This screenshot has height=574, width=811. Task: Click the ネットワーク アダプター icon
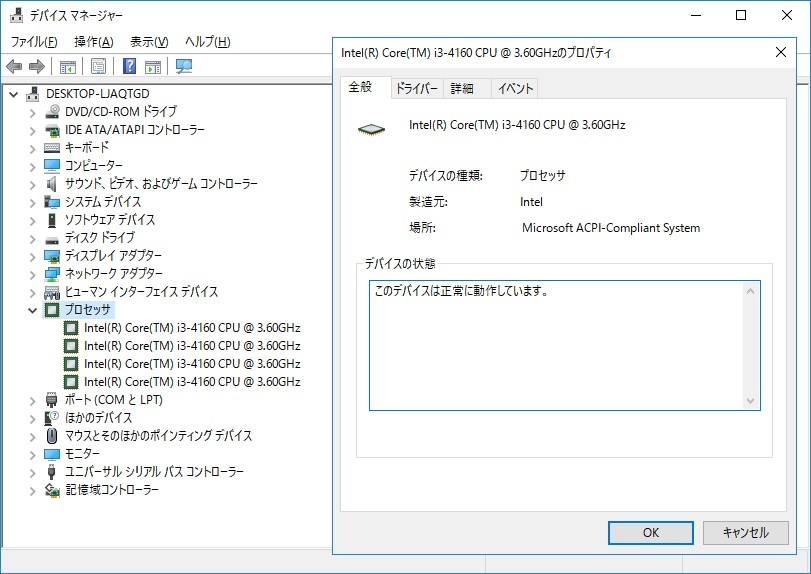pyautogui.click(x=52, y=274)
